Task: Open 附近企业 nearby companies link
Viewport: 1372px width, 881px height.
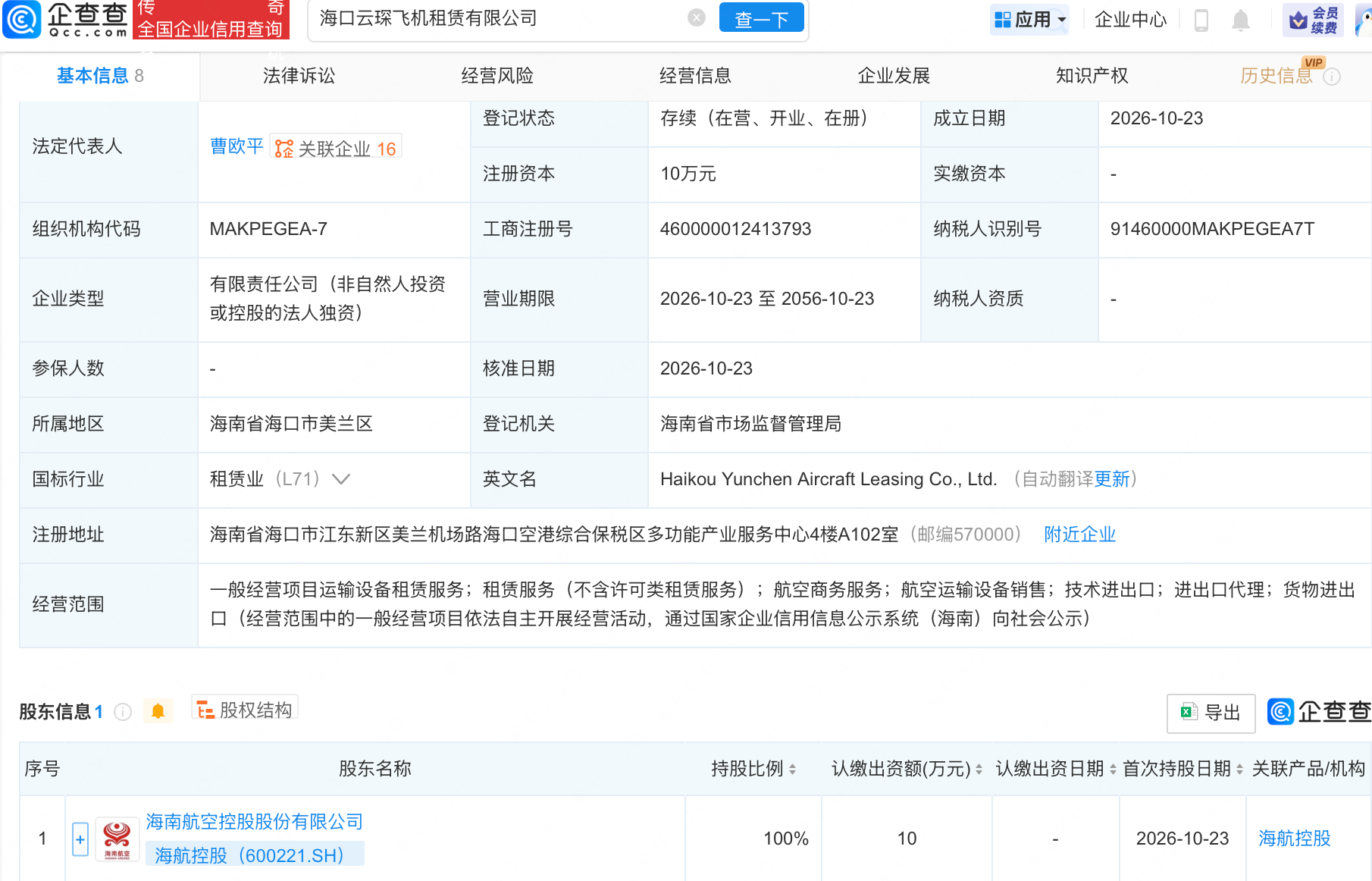Action: click(x=1079, y=535)
